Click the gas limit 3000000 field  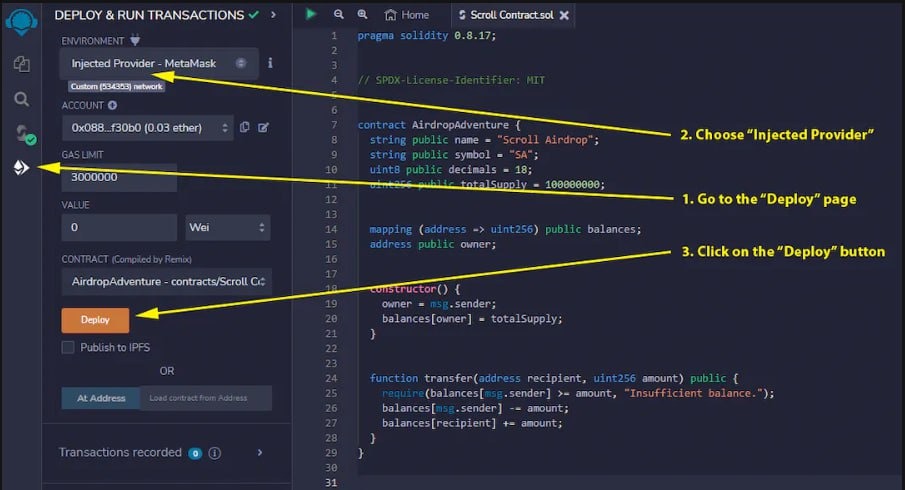[x=119, y=177]
